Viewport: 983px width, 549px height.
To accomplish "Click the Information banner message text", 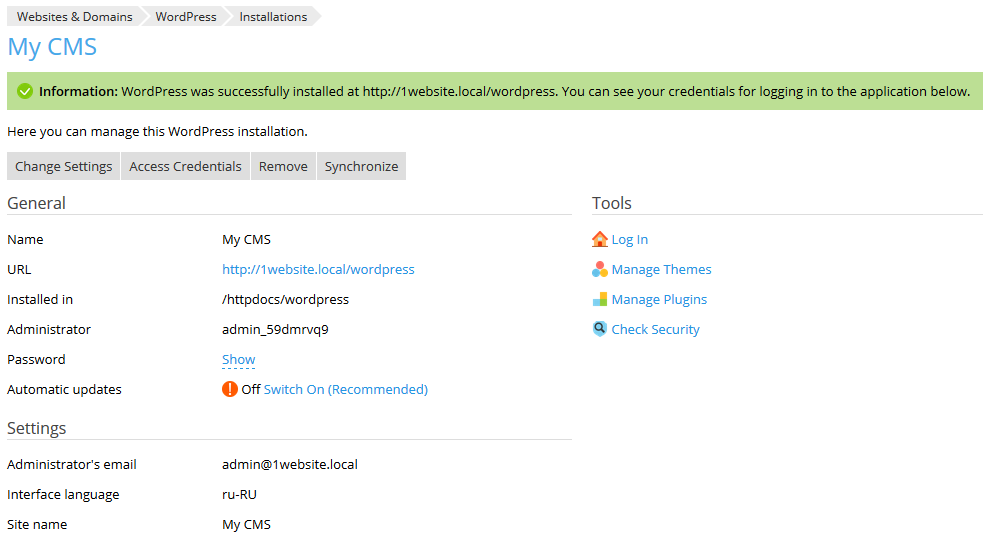I will (x=504, y=92).
